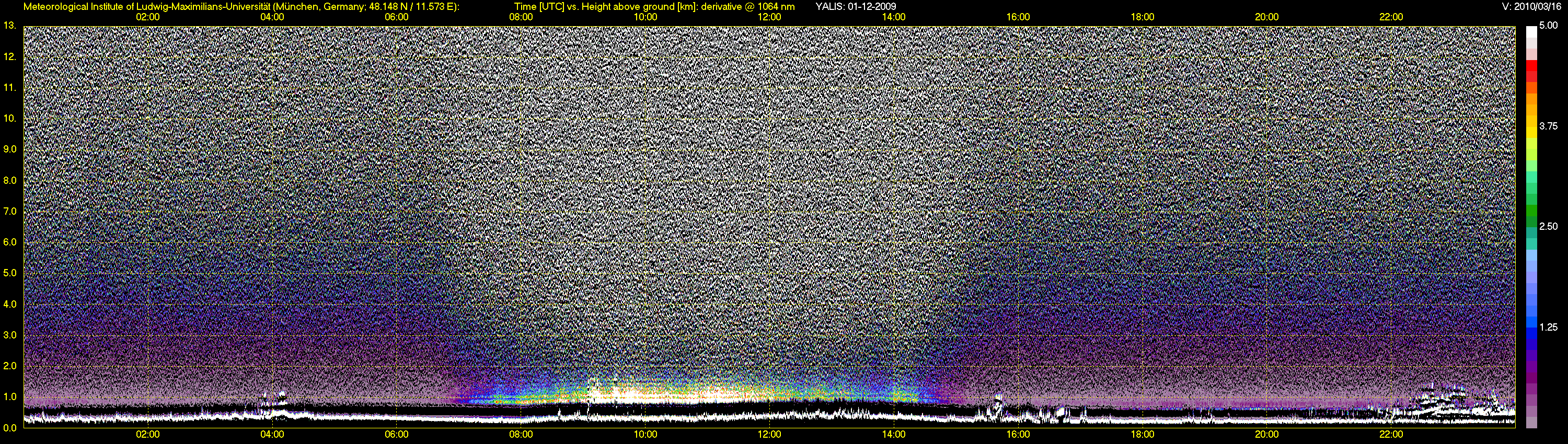The image size is (1568, 444).
Task: Click the bright white-yellow signal peak near 10:00
Action: [x=645, y=393]
